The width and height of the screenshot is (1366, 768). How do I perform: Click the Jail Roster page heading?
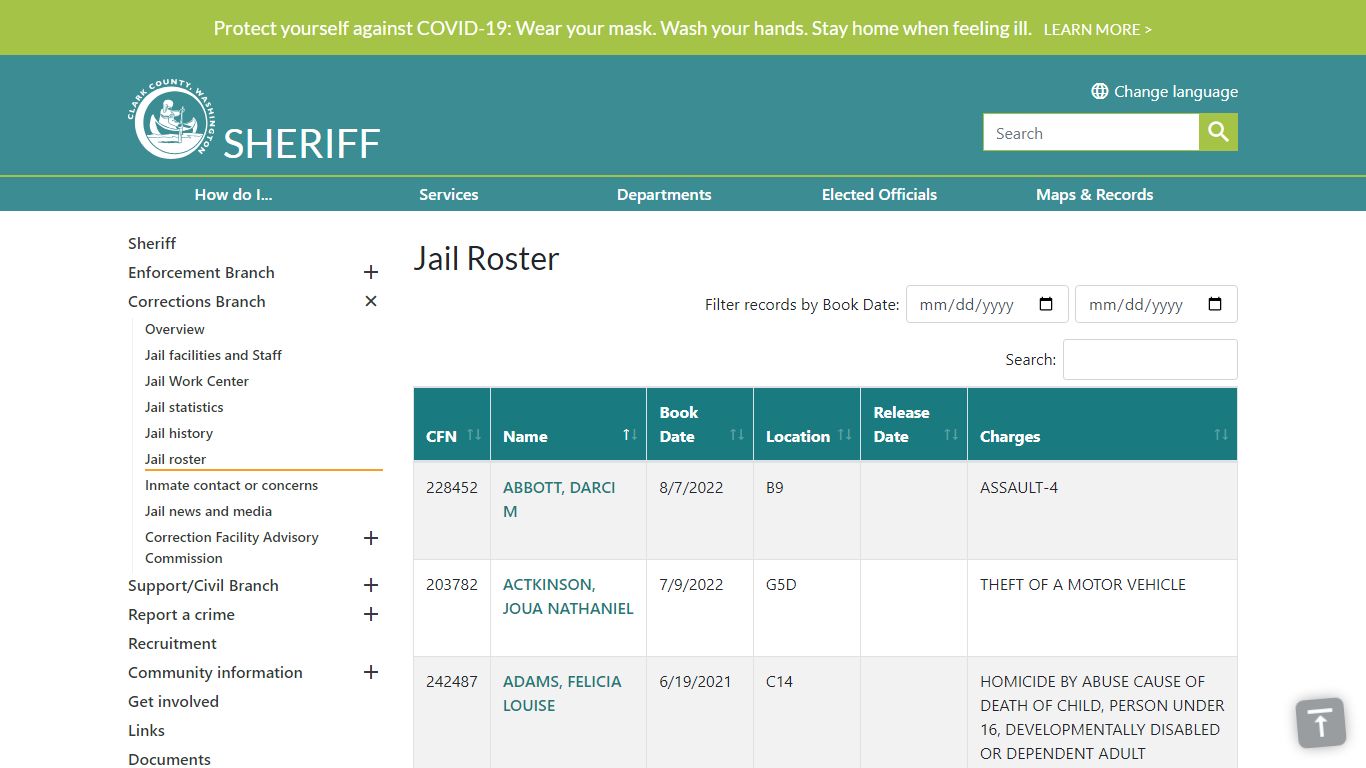[x=486, y=258]
